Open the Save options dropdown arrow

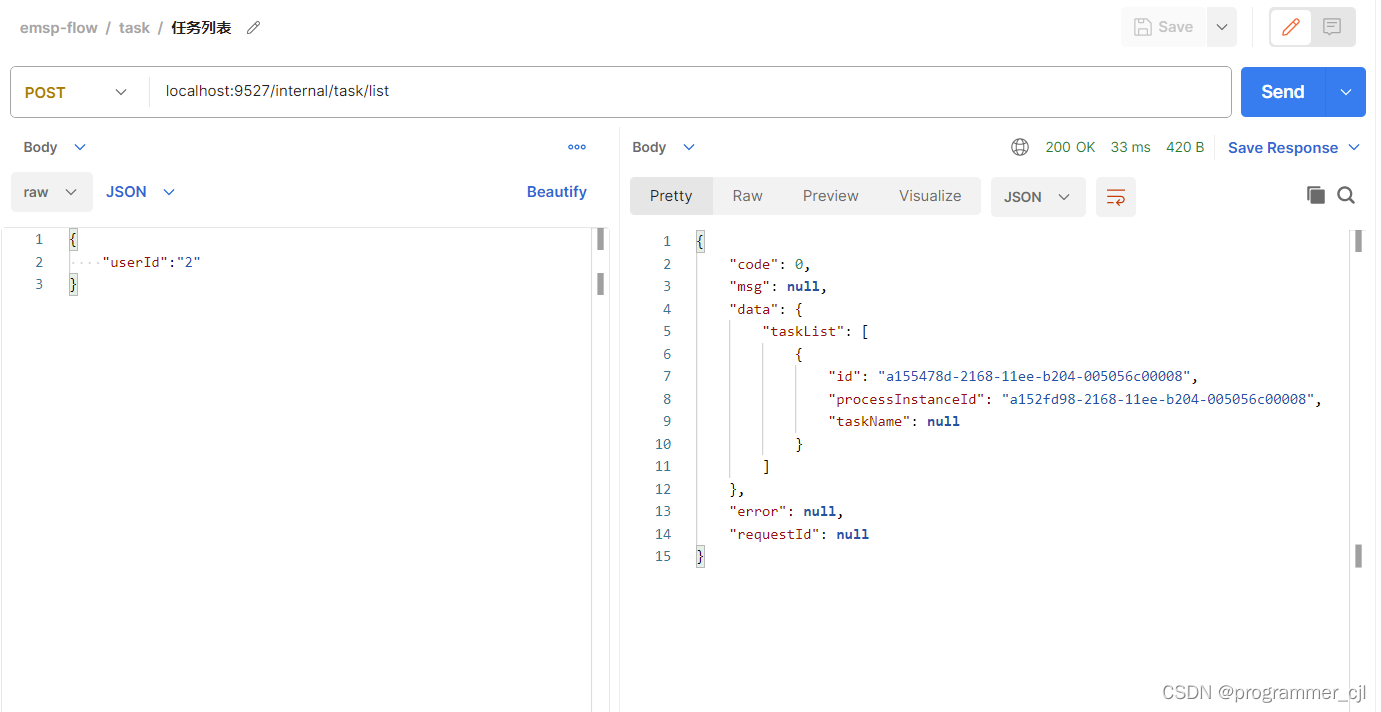coord(1221,27)
